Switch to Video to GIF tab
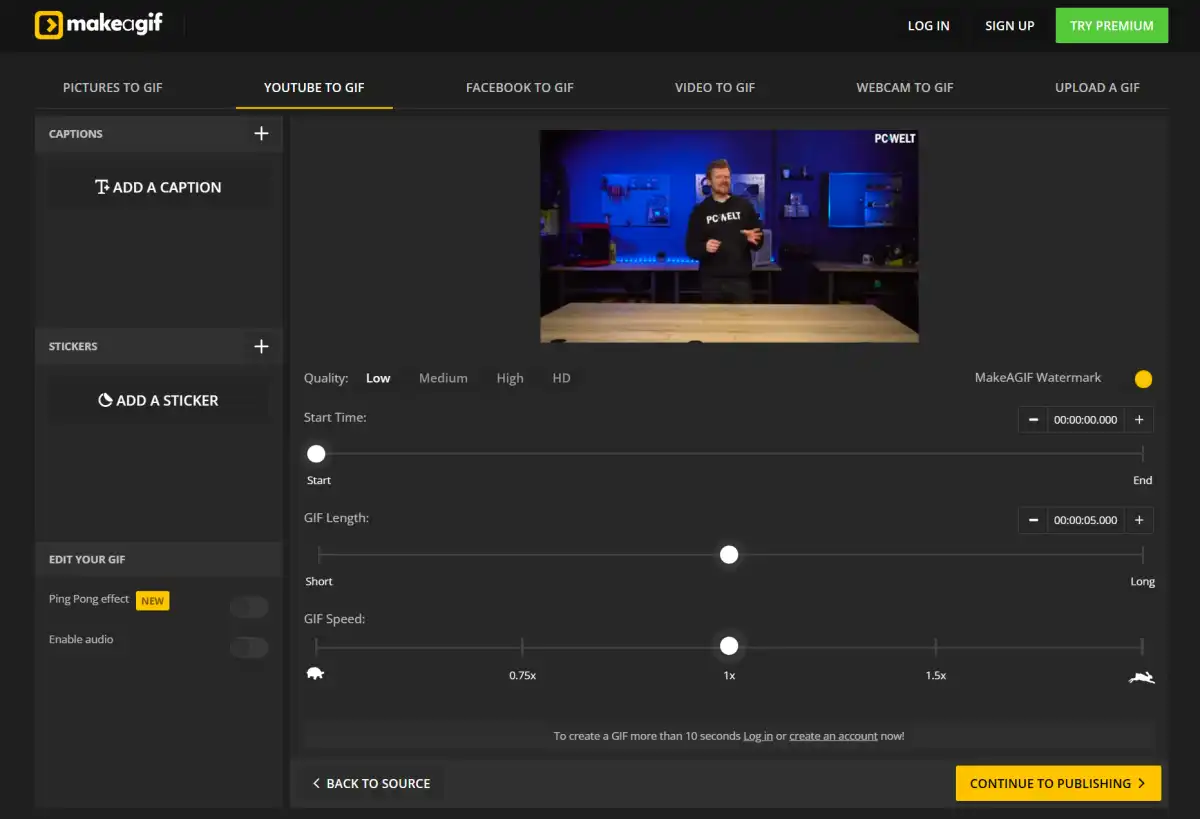Image resolution: width=1200 pixels, height=819 pixels. coord(714,88)
